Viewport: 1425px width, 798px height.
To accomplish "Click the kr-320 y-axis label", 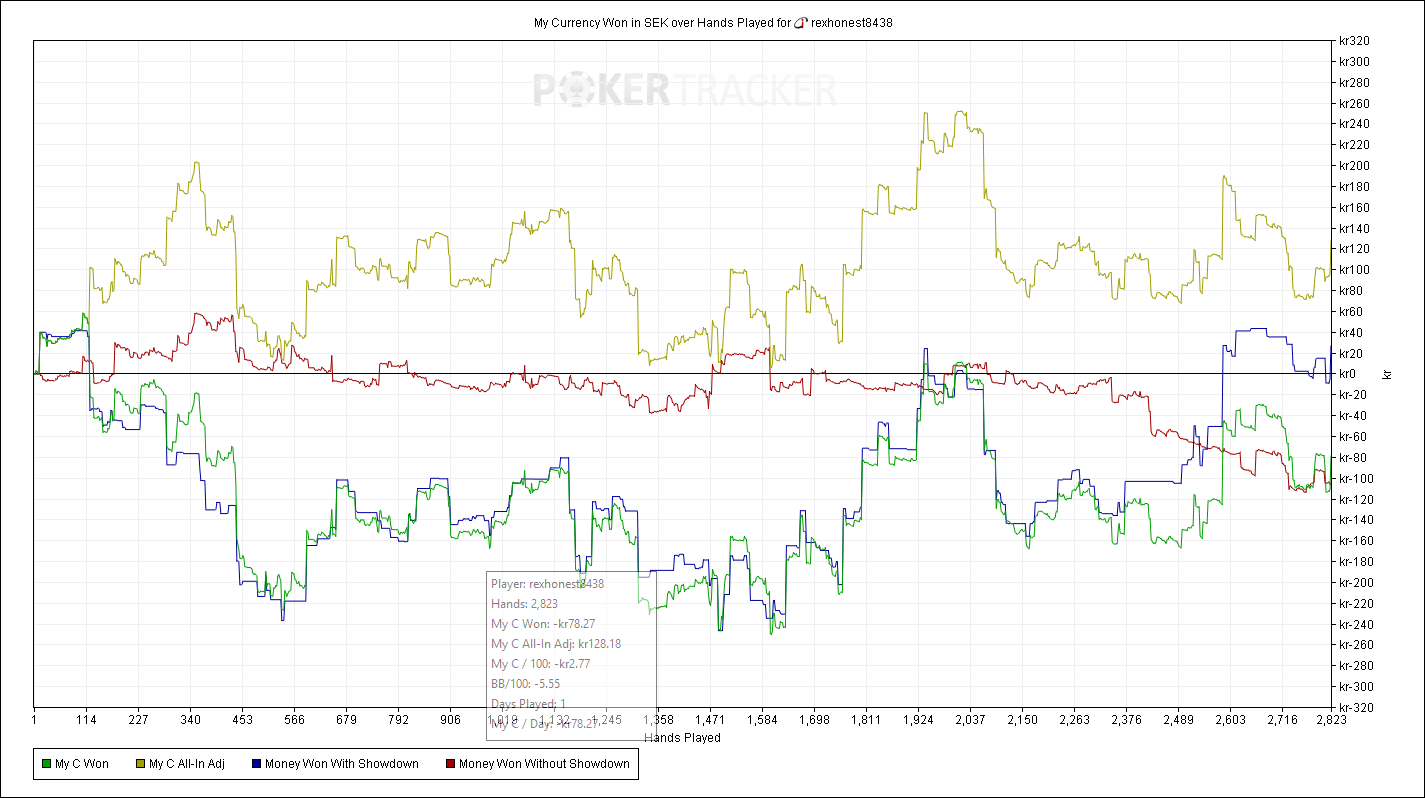I will click(x=1357, y=707).
